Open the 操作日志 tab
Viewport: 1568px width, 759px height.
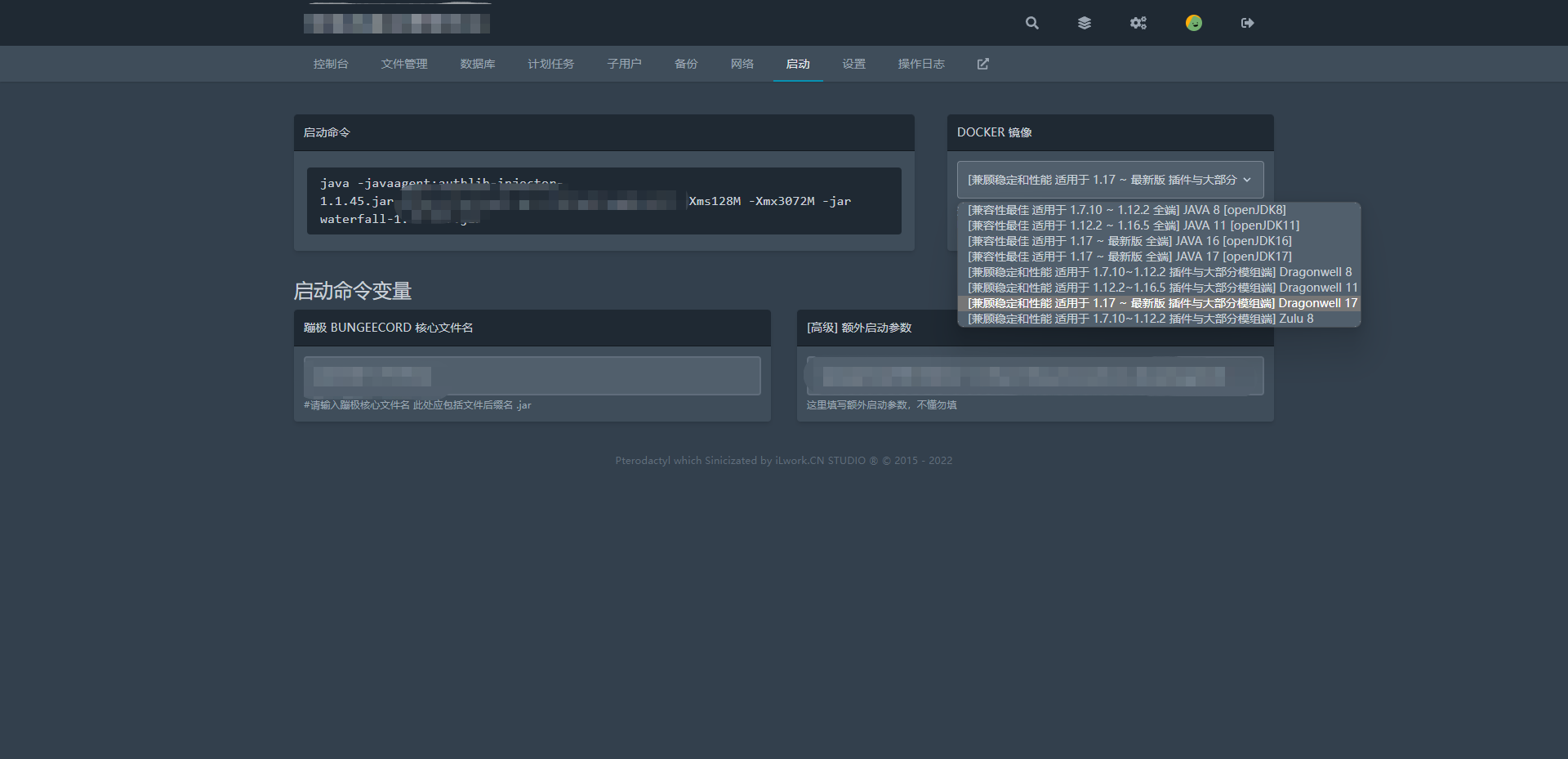(x=921, y=64)
